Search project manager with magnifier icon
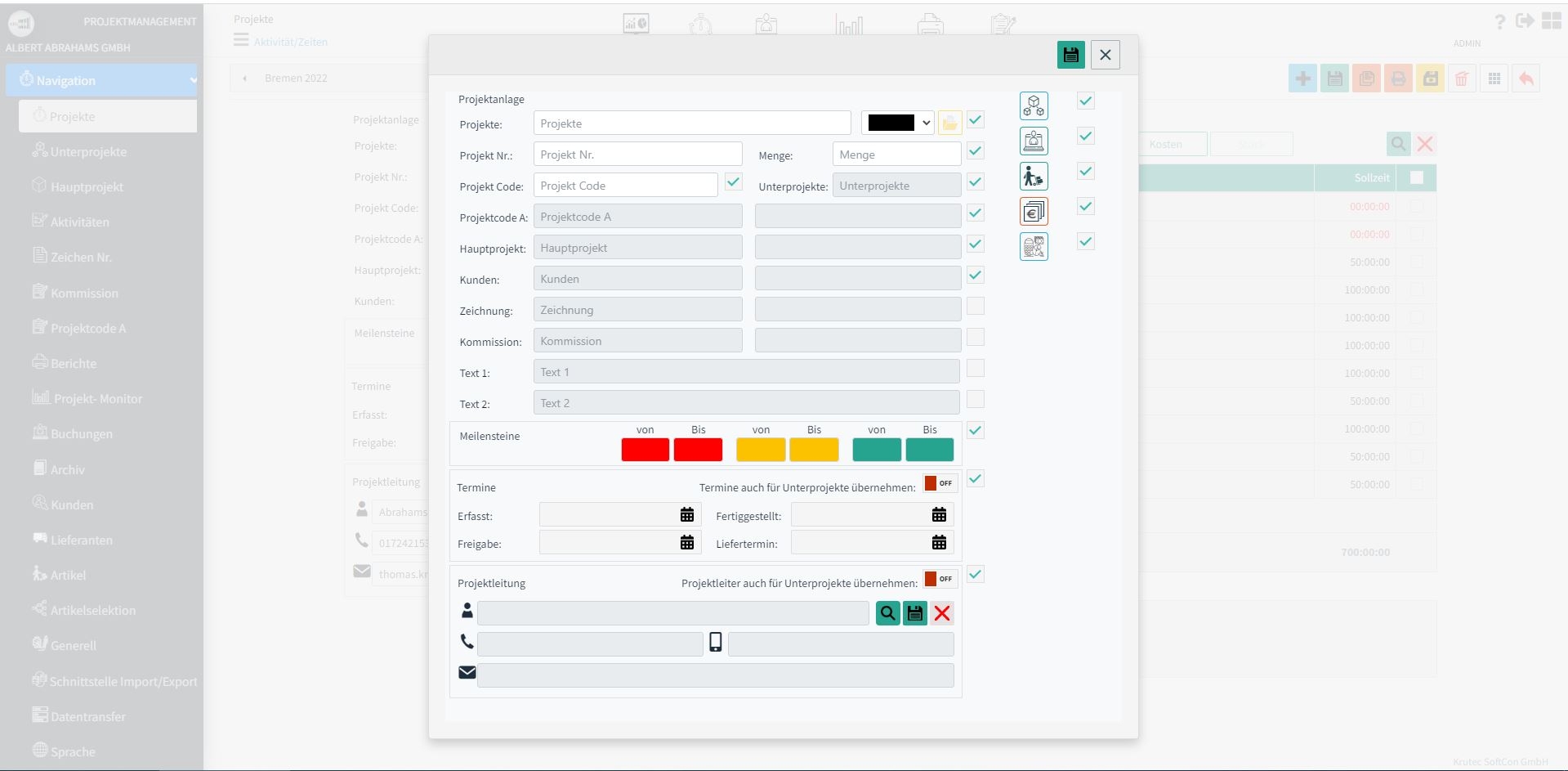 point(887,612)
